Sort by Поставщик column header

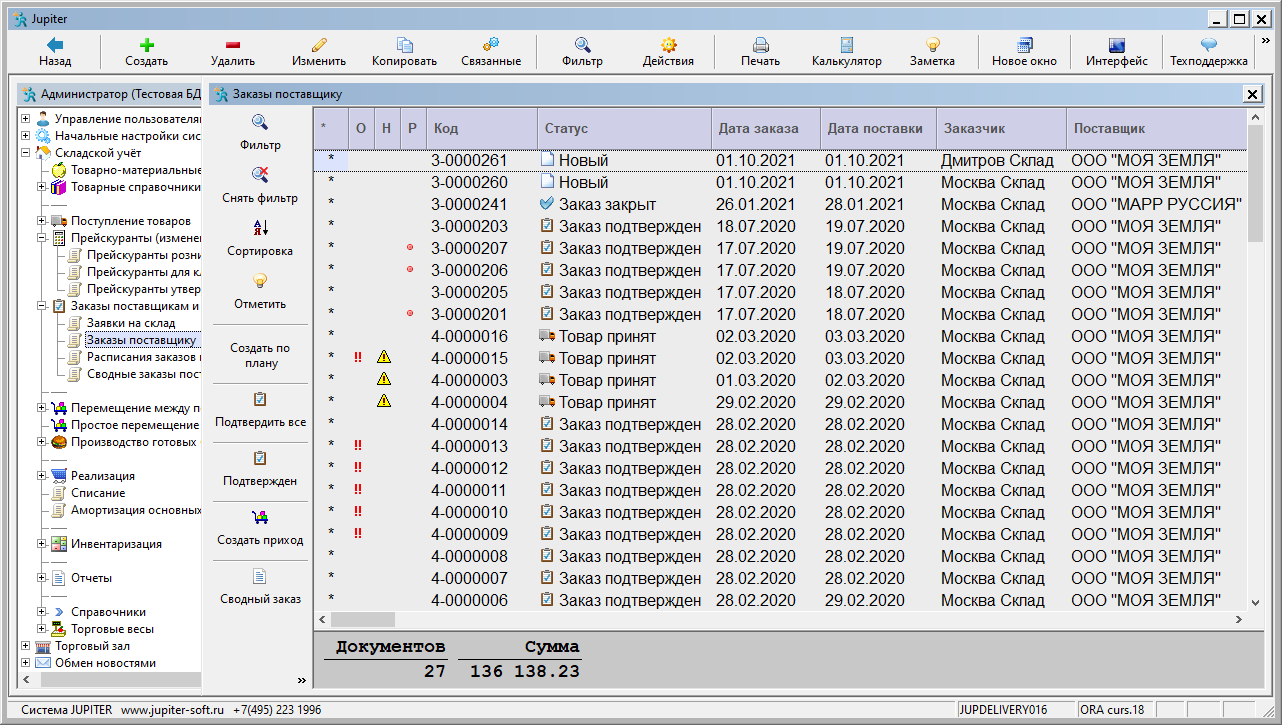1156,128
